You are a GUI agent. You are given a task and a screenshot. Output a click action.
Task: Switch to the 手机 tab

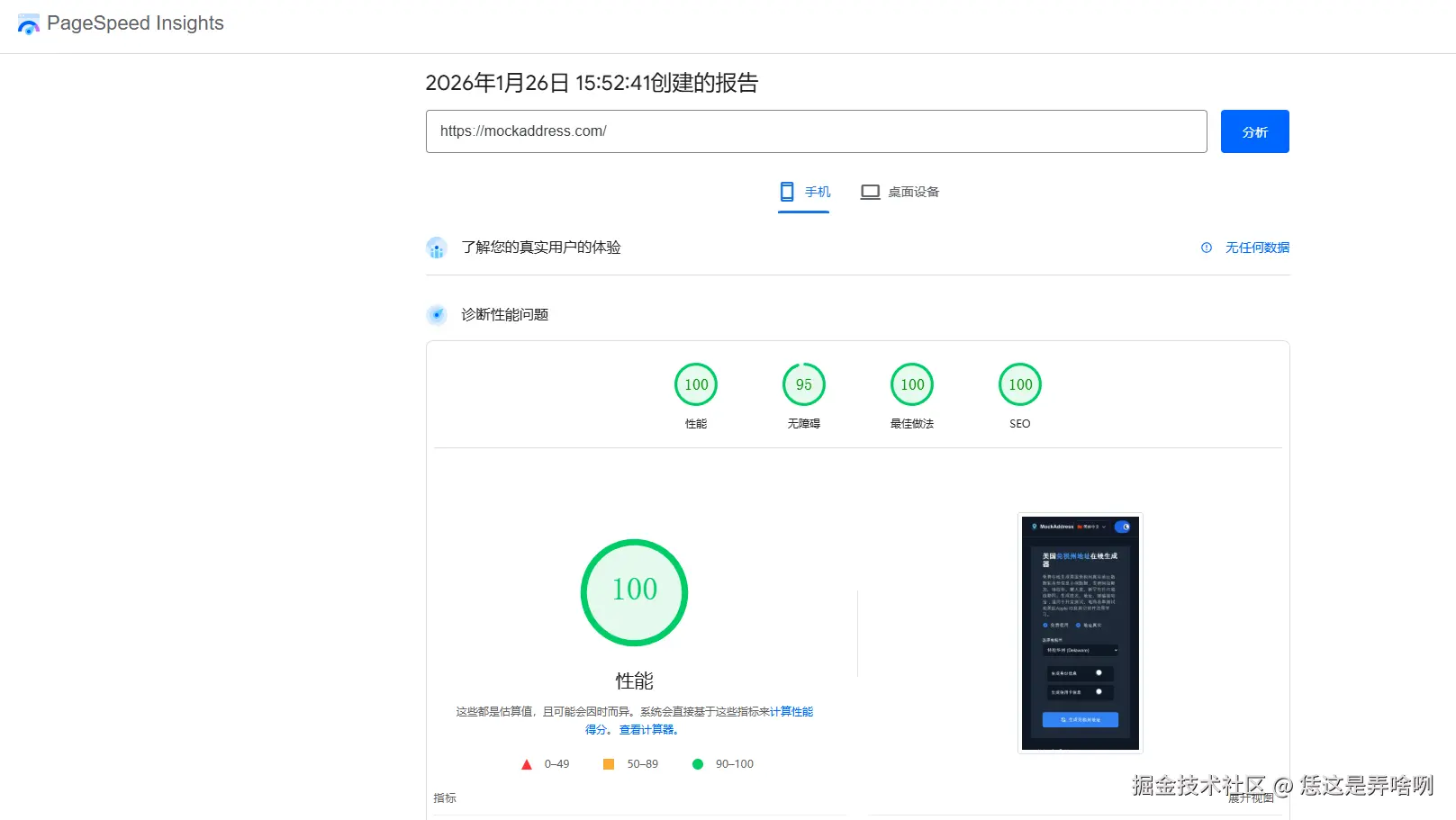point(803,192)
